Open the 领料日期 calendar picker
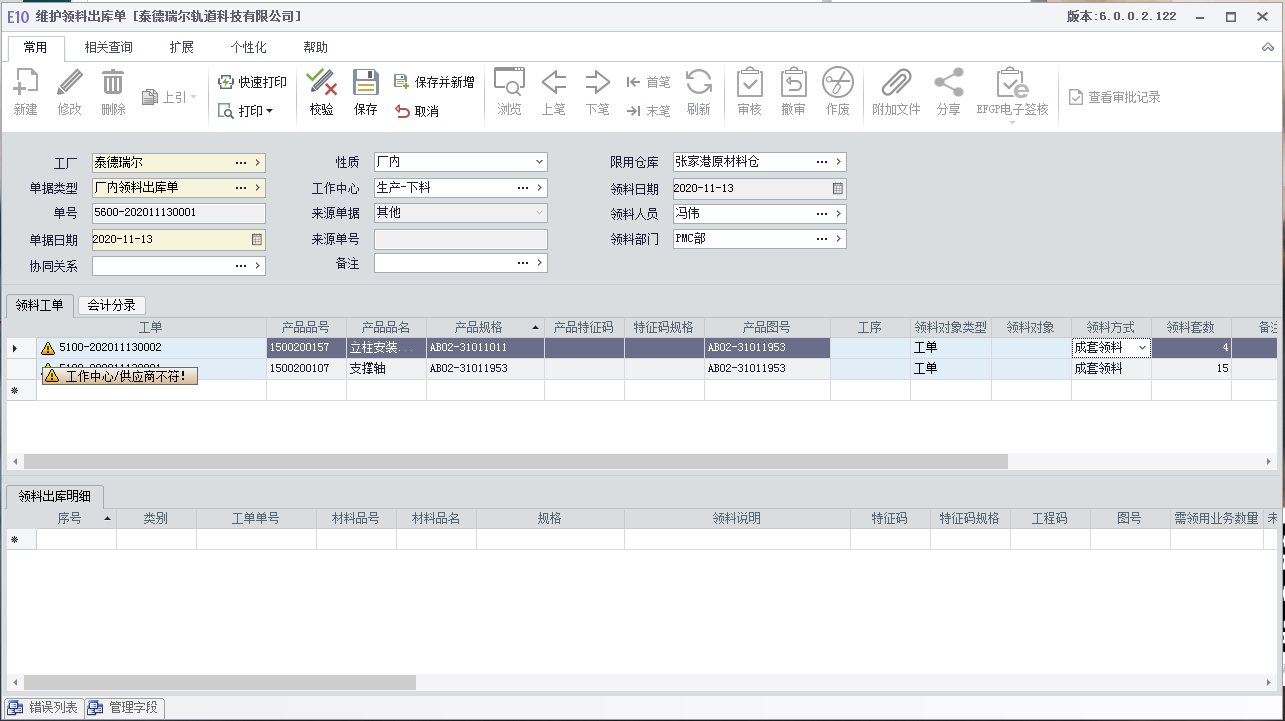 pyautogui.click(x=838, y=188)
